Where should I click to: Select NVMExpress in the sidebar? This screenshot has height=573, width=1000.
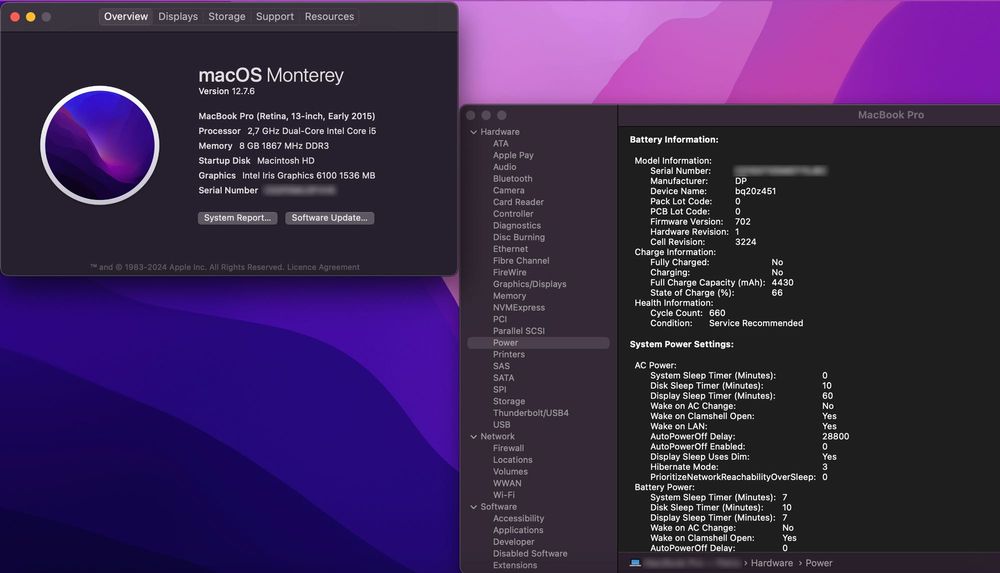point(519,308)
